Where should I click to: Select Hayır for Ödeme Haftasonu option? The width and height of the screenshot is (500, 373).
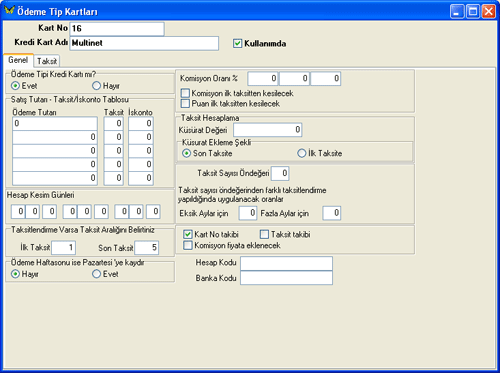point(15,274)
